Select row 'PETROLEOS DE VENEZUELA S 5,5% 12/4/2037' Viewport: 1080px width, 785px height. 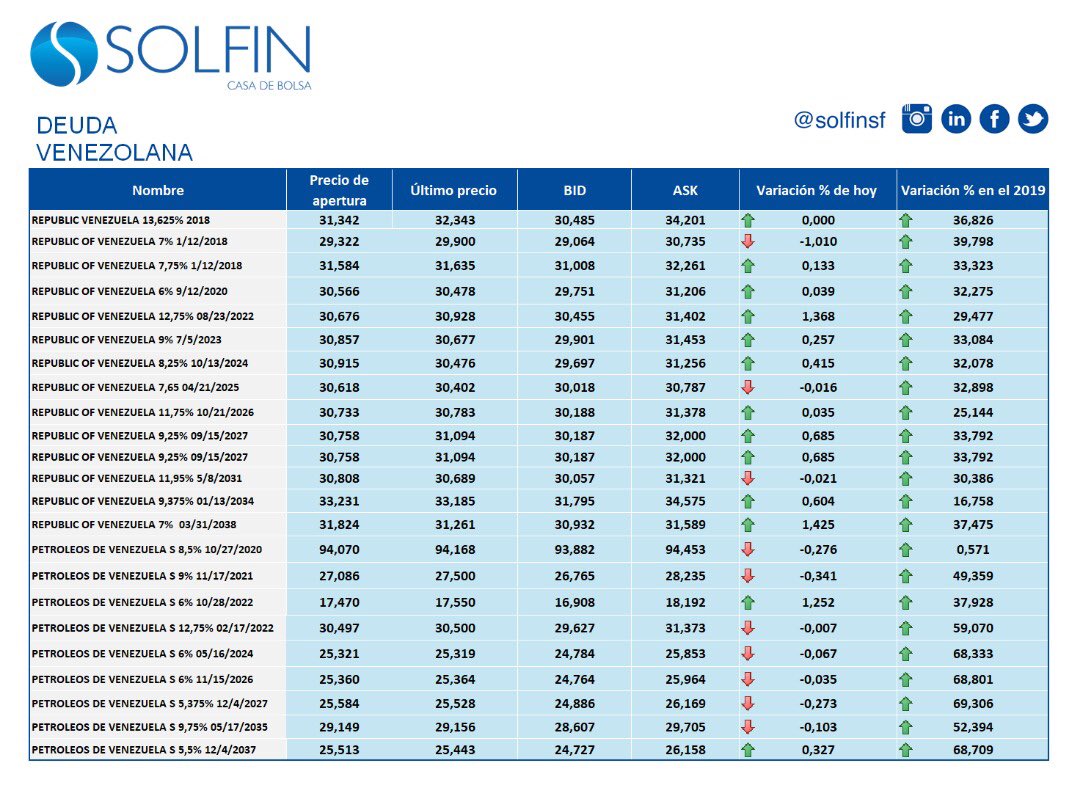[539, 750]
